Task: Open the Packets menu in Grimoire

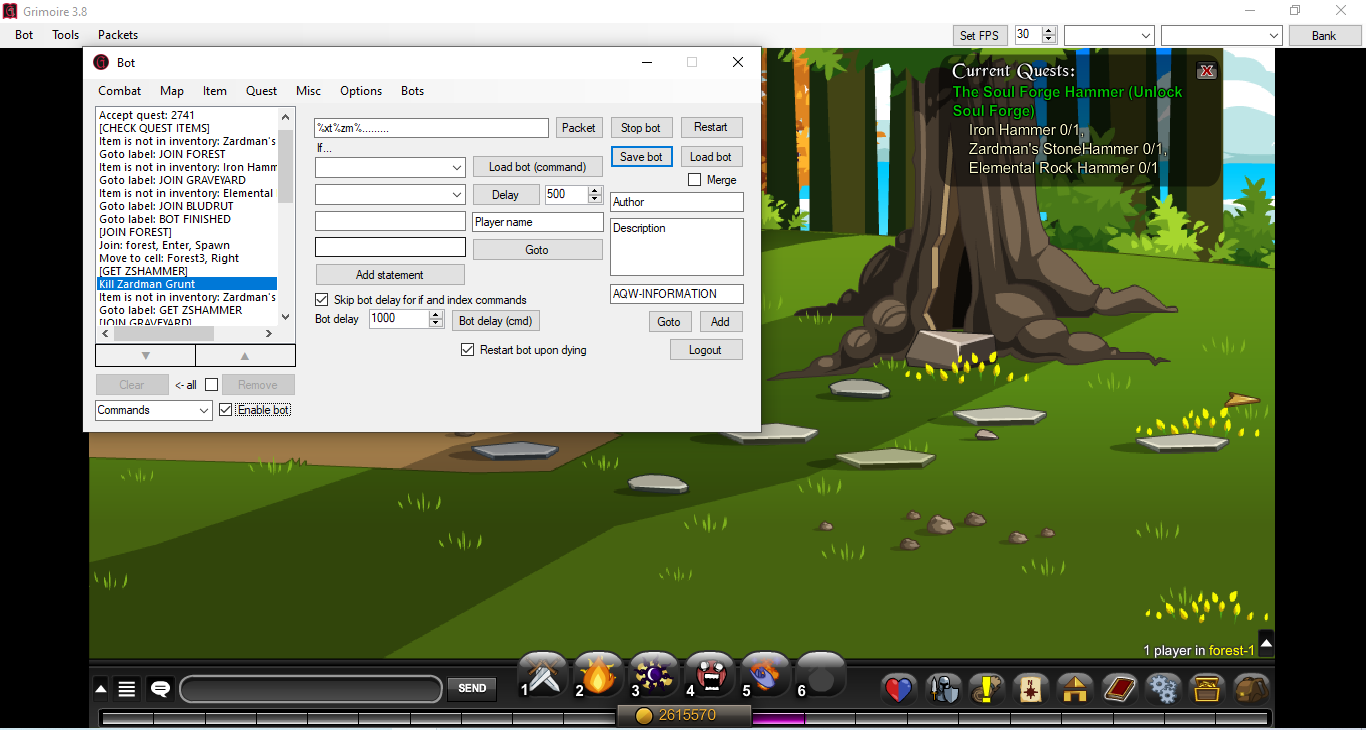Action: [x=118, y=35]
